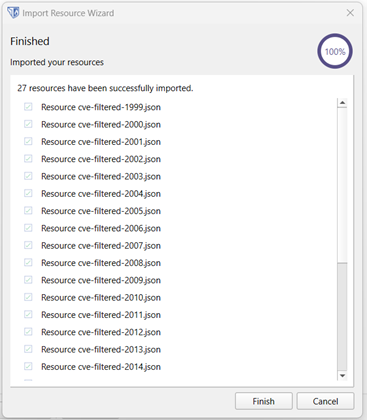Select text Resource cve-filtered-2013.json
This screenshot has width=367, height=420.
[101, 350]
